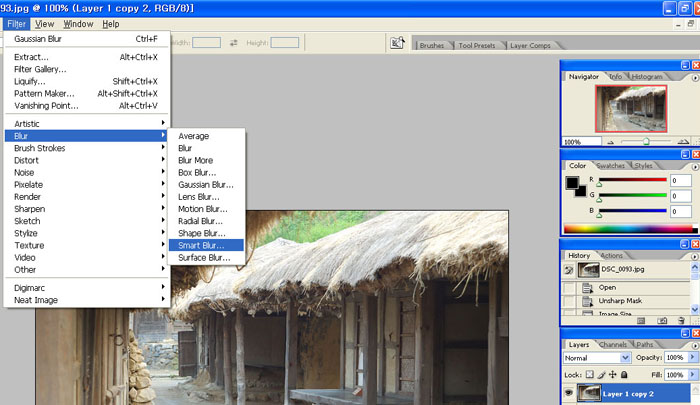Toggle lock image pixels brush icon
Image resolution: width=700 pixels, height=405 pixels.
pyautogui.click(x=601, y=375)
